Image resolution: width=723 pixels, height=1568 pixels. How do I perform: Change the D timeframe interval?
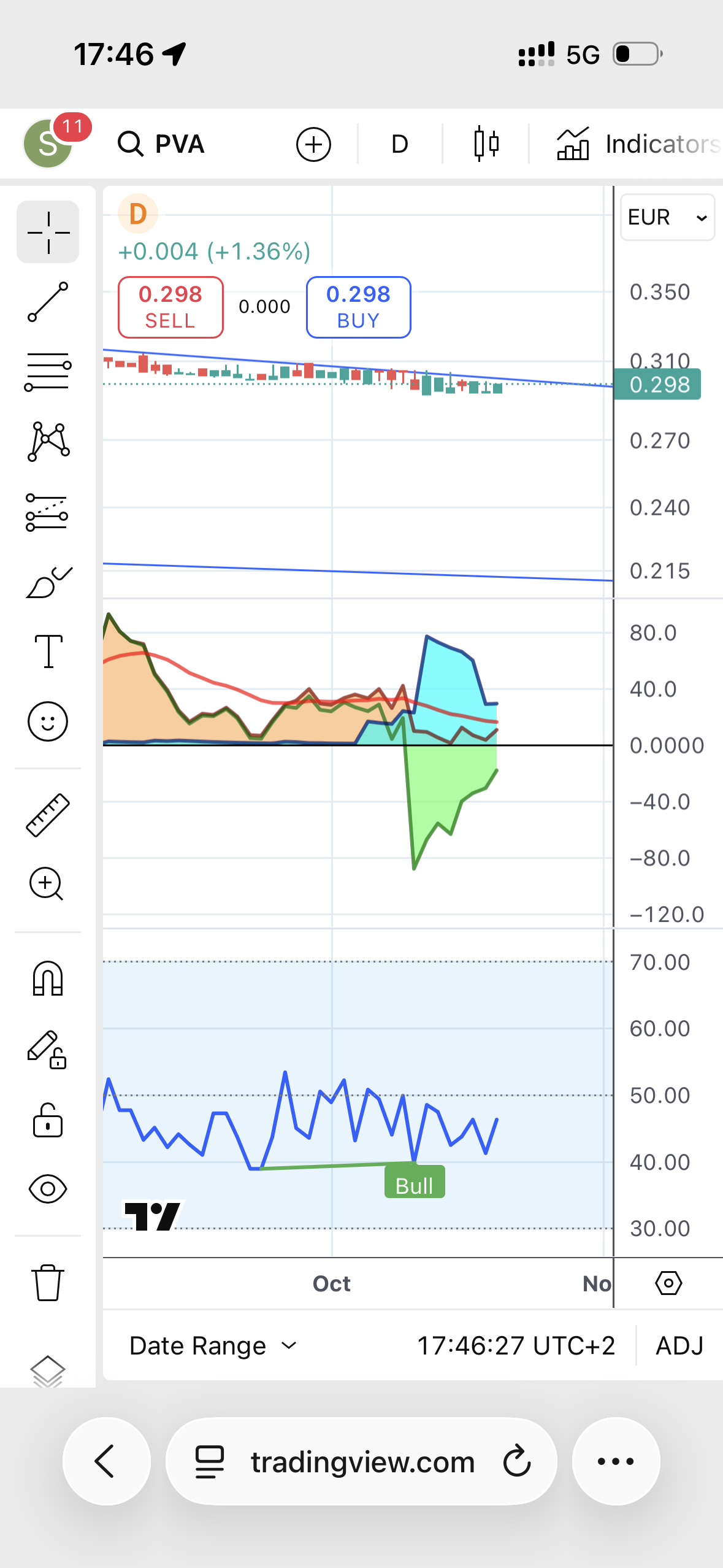tap(399, 144)
